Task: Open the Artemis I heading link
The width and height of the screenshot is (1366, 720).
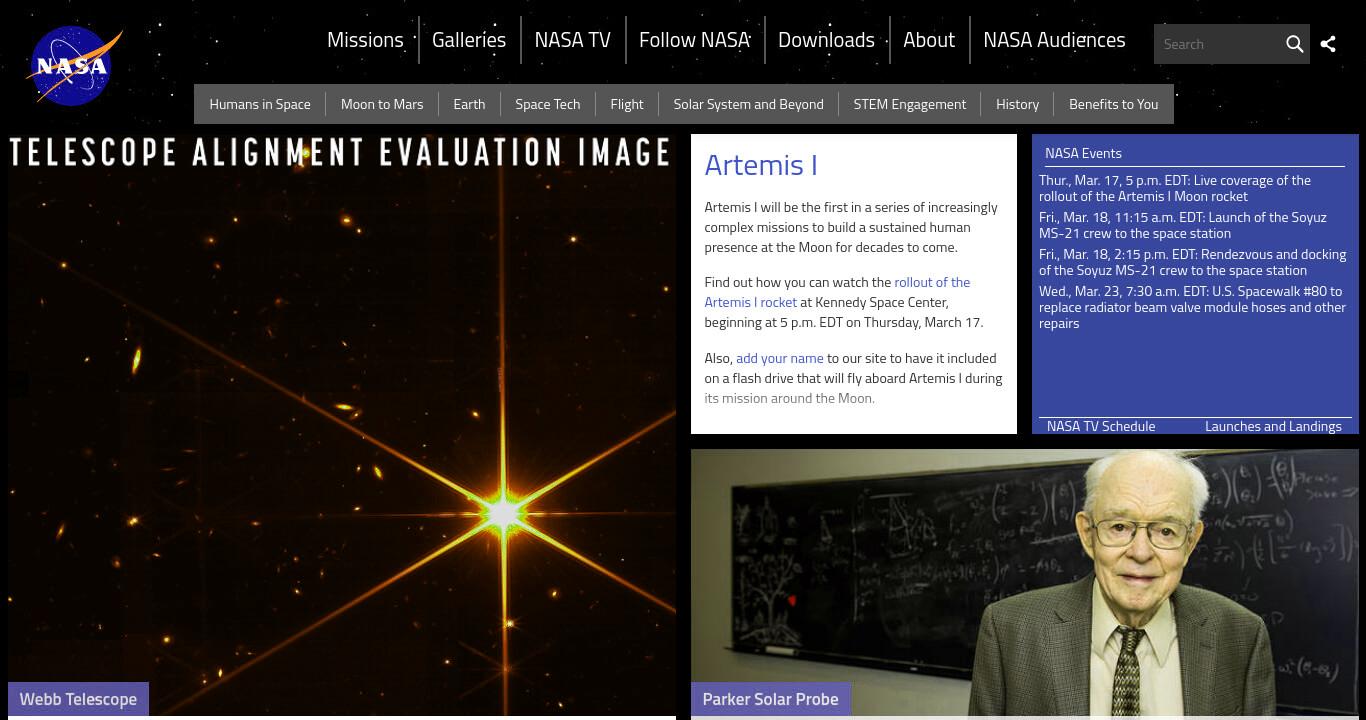Action: tap(761, 165)
